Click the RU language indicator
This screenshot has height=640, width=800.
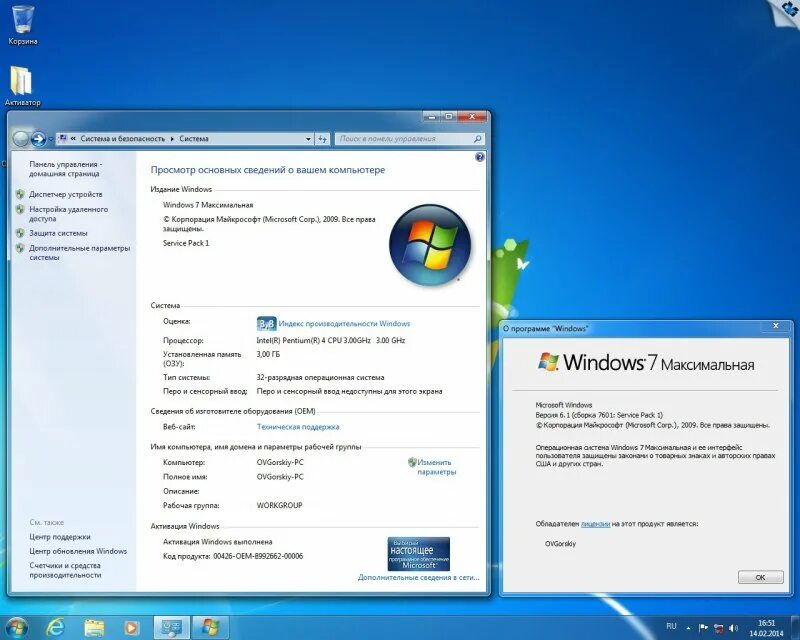pyautogui.click(x=671, y=626)
